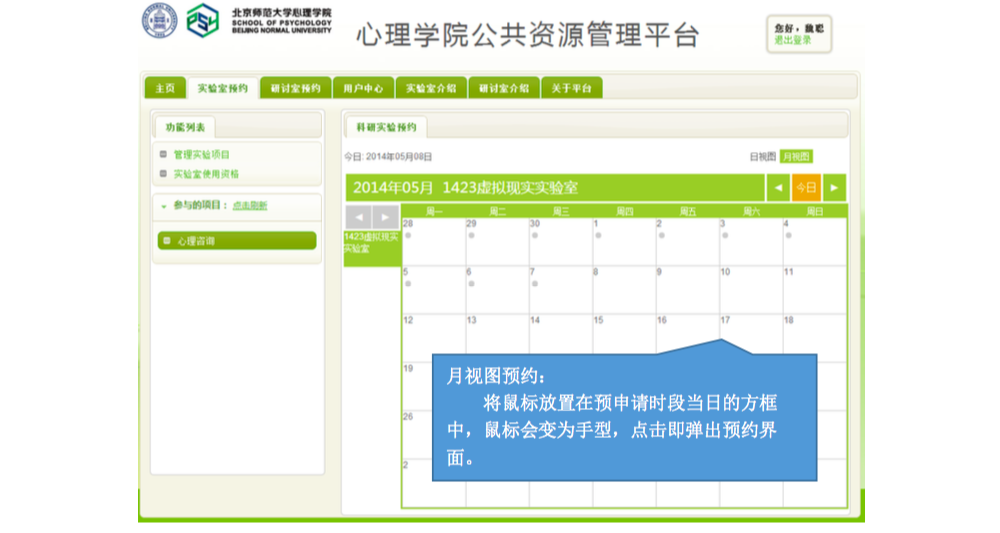
Task: Jump to today with orange 今日 button
Action: pos(805,187)
